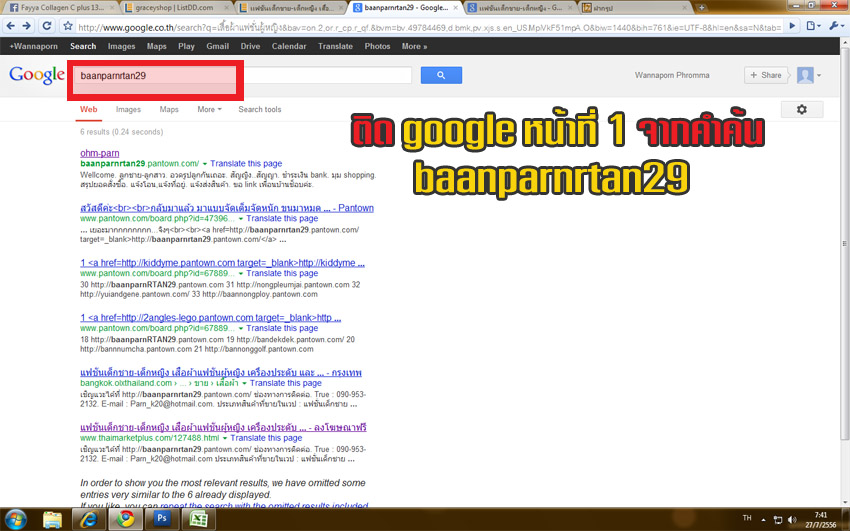Open dropdown arrow beside bangkok.olxthailand.com result
Screen dimensions: 850x531
pos(244,383)
